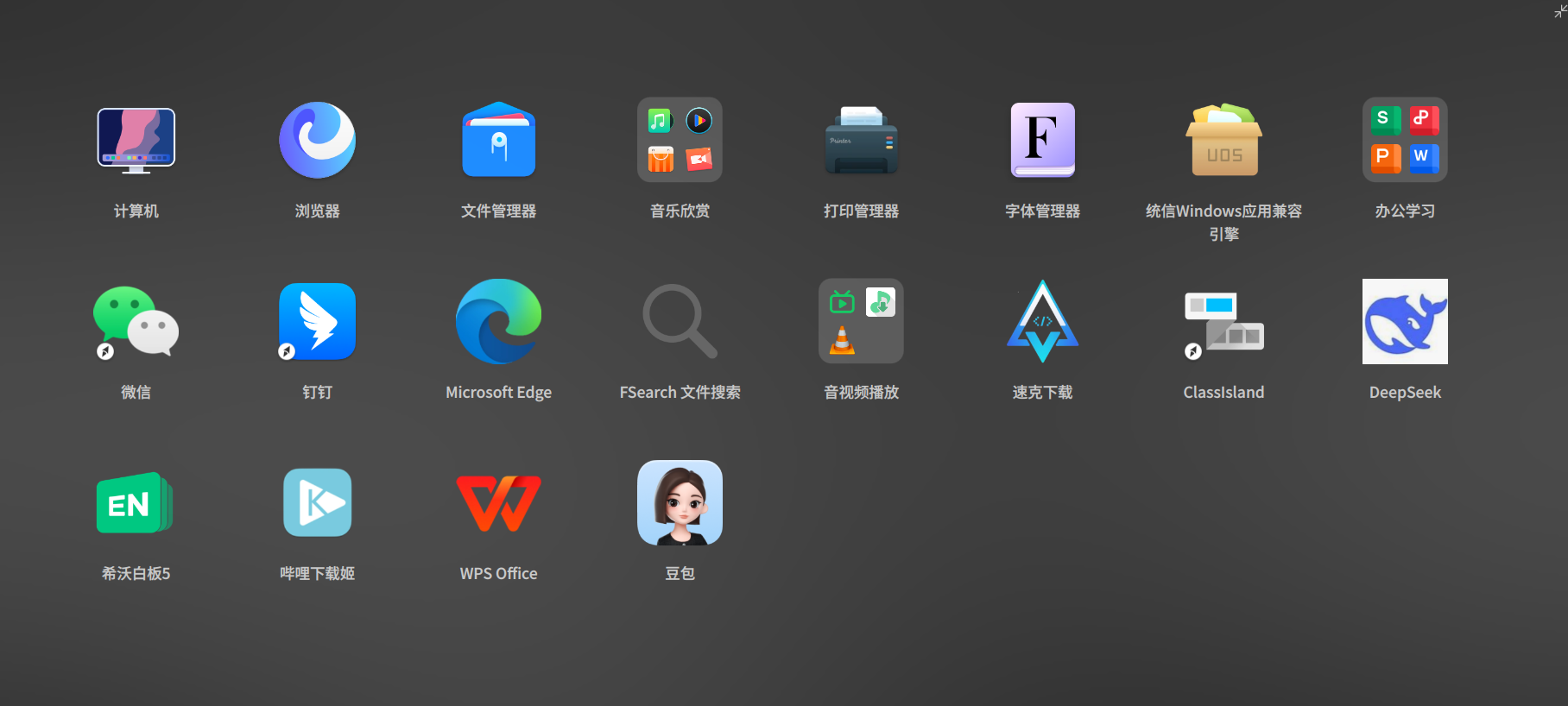Open the 钉钉 DingTalk icon
The image size is (1568, 706).
coord(318,321)
